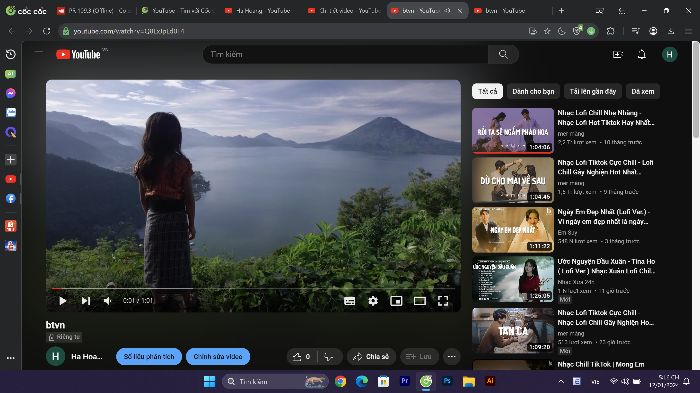Select the 'Tất cả' filter chip
The width and height of the screenshot is (700, 393).
(488, 91)
